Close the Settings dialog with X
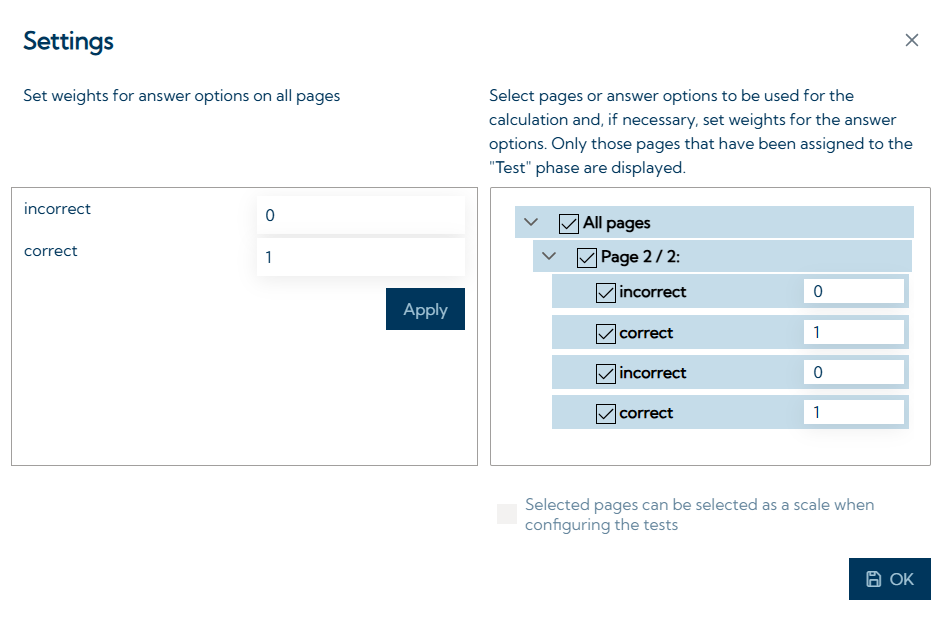Viewport: 952px width, 631px height. point(911,40)
